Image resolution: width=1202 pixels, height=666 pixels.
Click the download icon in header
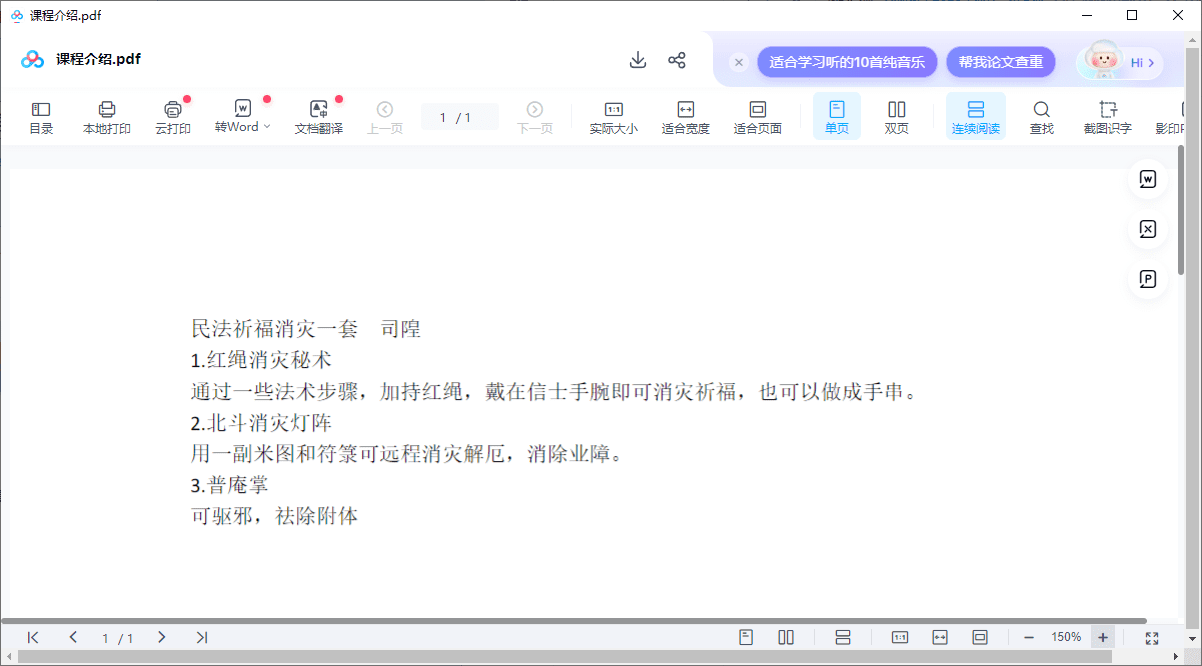638,60
